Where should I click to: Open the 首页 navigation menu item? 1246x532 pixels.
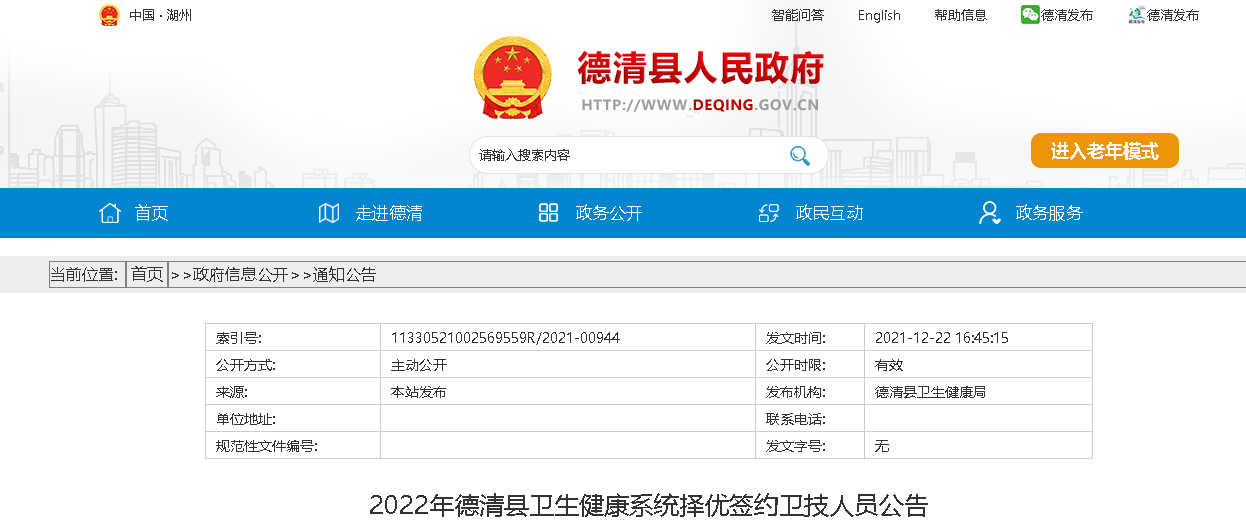click(x=151, y=213)
